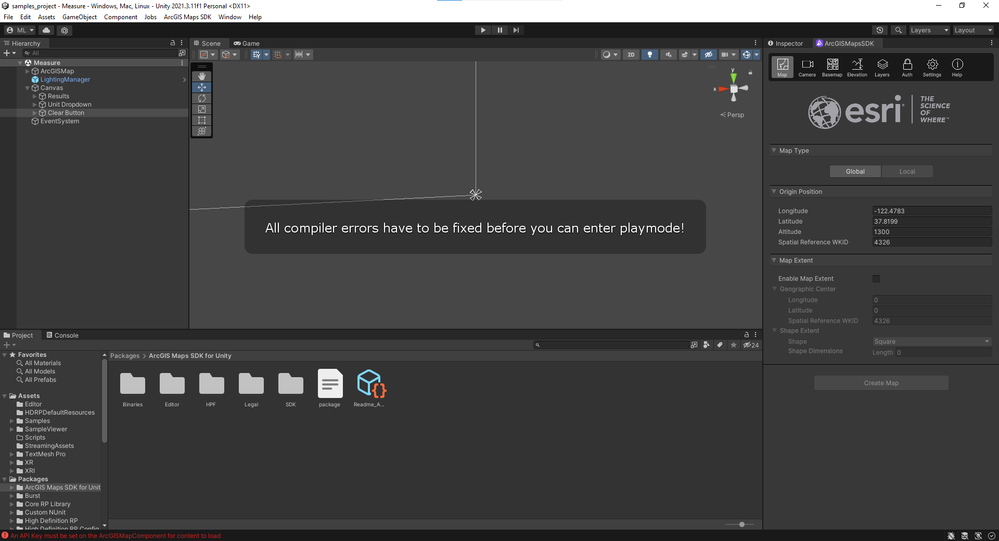Open the ArcGIS Settings tool icon
Screen dimensions: 999x541
point(932,67)
